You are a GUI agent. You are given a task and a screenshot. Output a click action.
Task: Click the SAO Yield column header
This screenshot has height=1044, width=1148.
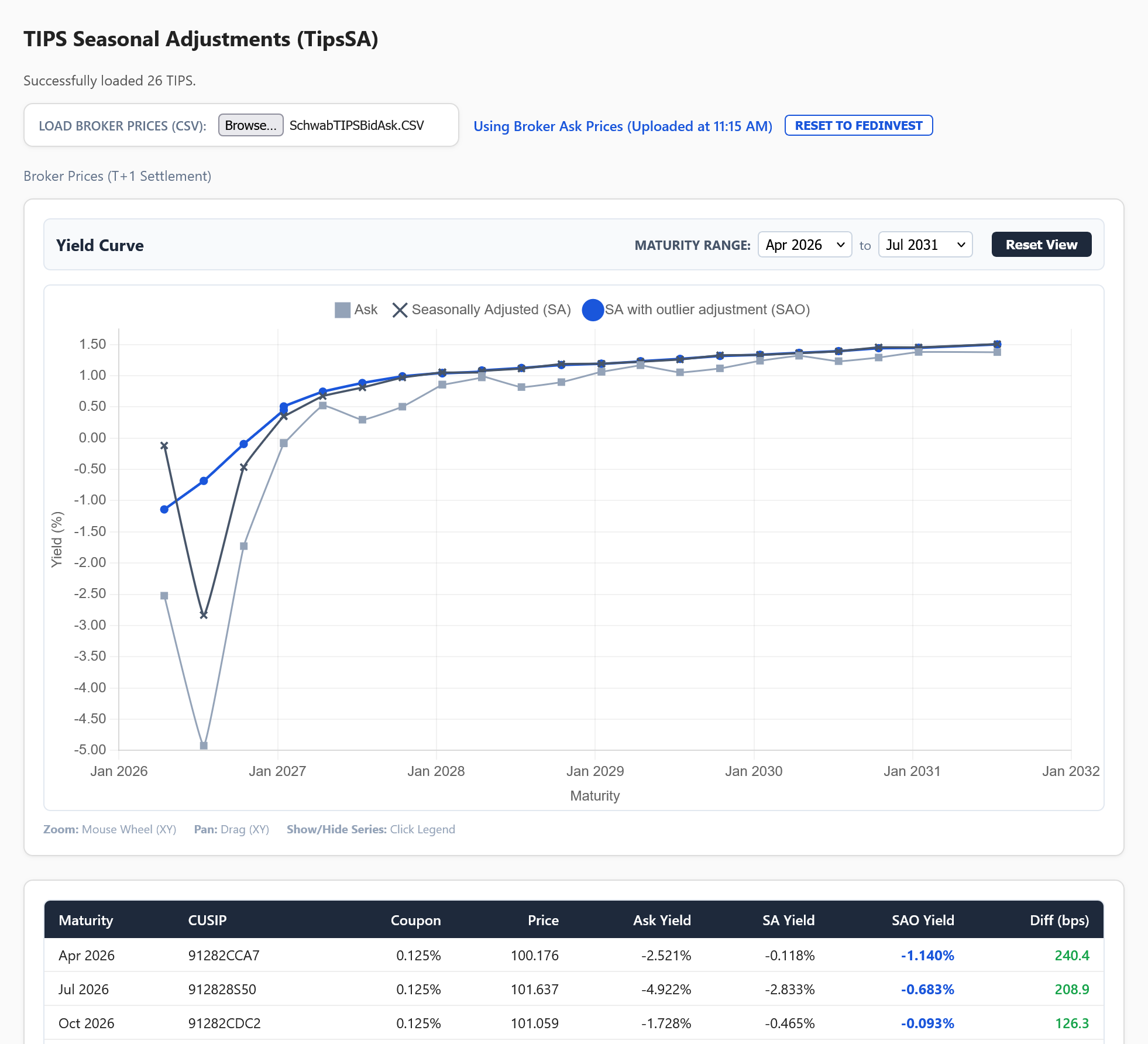[x=922, y=920]
